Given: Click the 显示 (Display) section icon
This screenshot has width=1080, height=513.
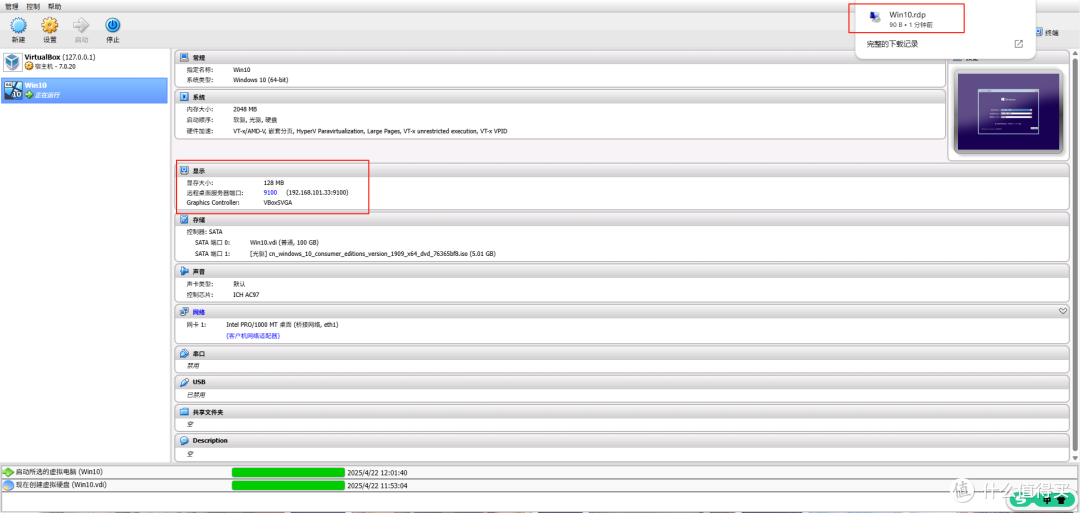Looking at the screenshot, I should tap(184, 170).
